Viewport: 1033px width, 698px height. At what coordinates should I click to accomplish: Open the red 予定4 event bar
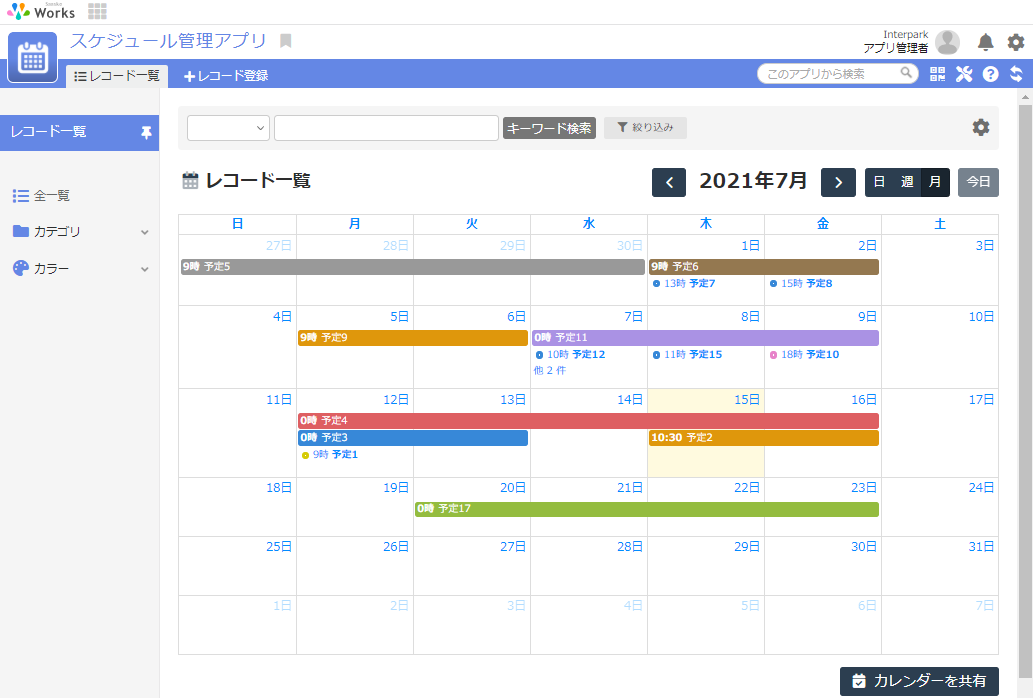(x=588, y=421)
